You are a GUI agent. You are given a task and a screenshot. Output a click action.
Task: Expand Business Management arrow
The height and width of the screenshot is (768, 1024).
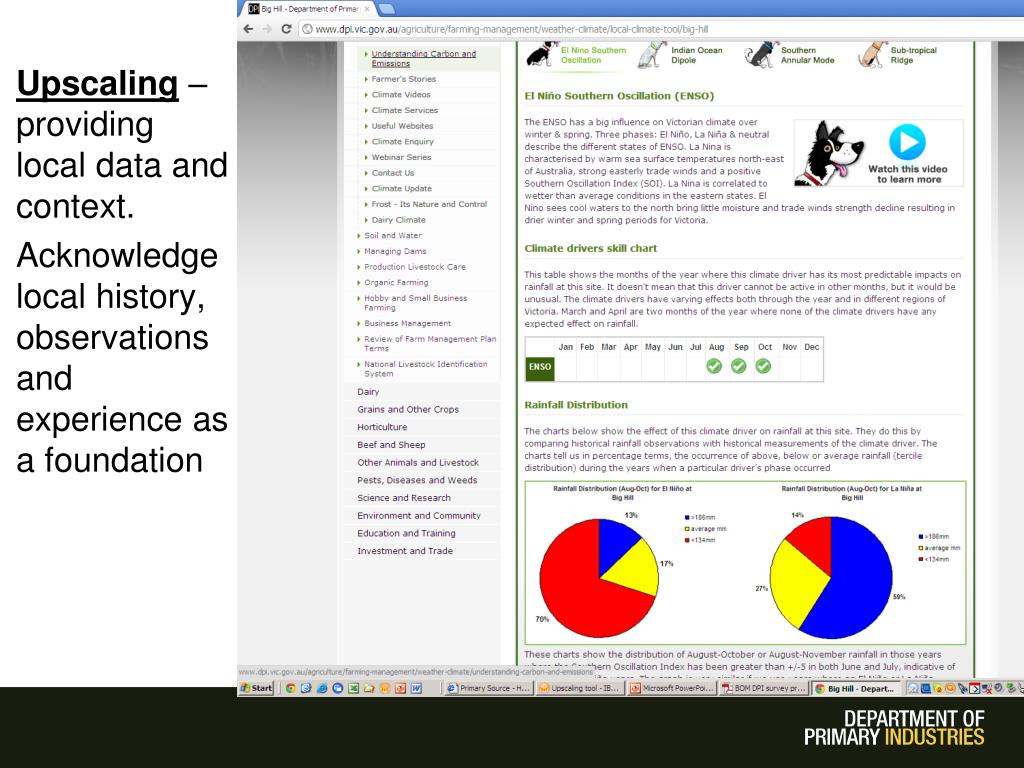coord(359,324)
